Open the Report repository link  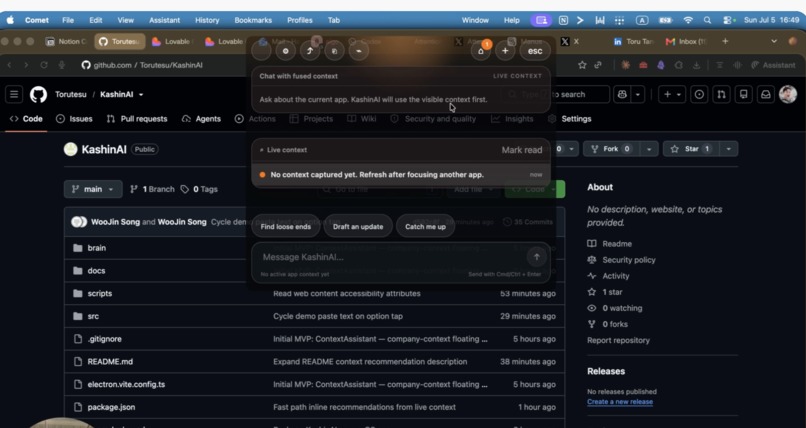pos(618,340)
